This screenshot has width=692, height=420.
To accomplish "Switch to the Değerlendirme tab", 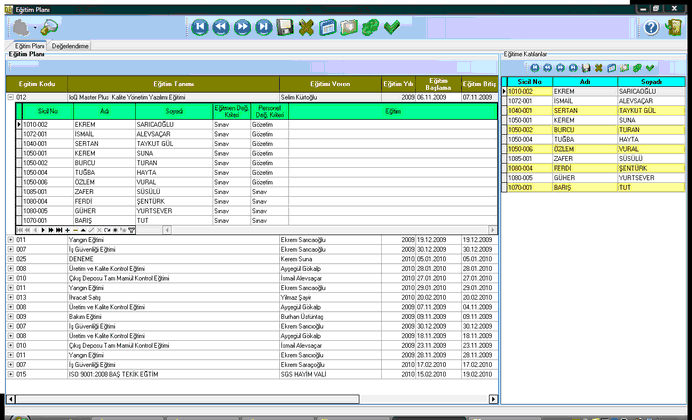I will point(70,46).
